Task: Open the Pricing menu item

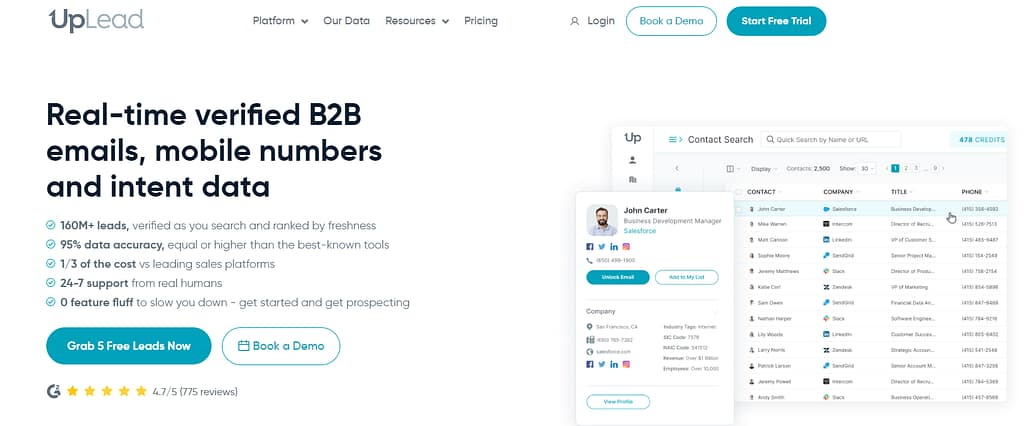Action: pyautogui.click(x=481, y=21)
